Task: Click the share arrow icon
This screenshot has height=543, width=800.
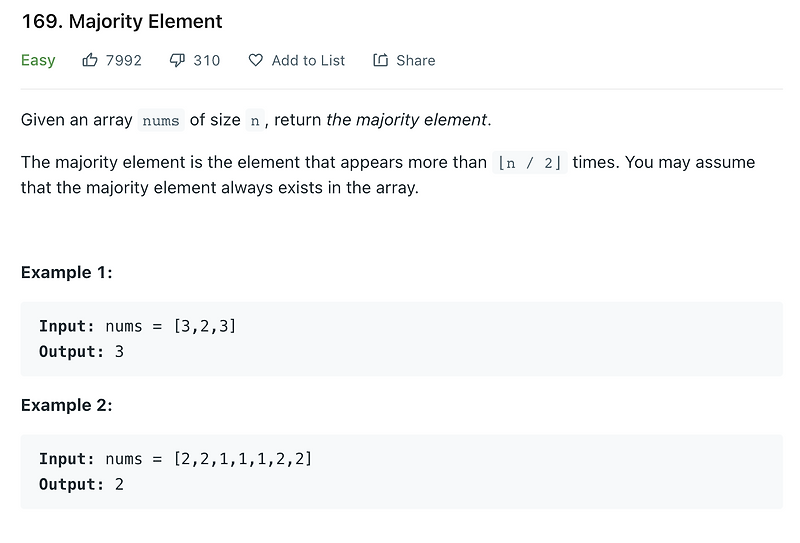Action: tap(380, 60)
